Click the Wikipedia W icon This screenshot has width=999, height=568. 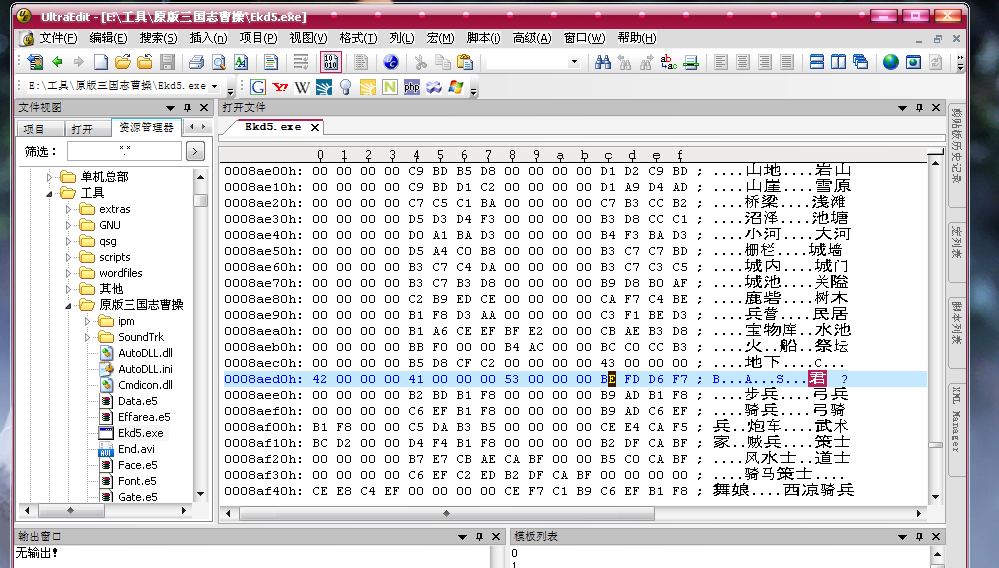coord(302,87)
